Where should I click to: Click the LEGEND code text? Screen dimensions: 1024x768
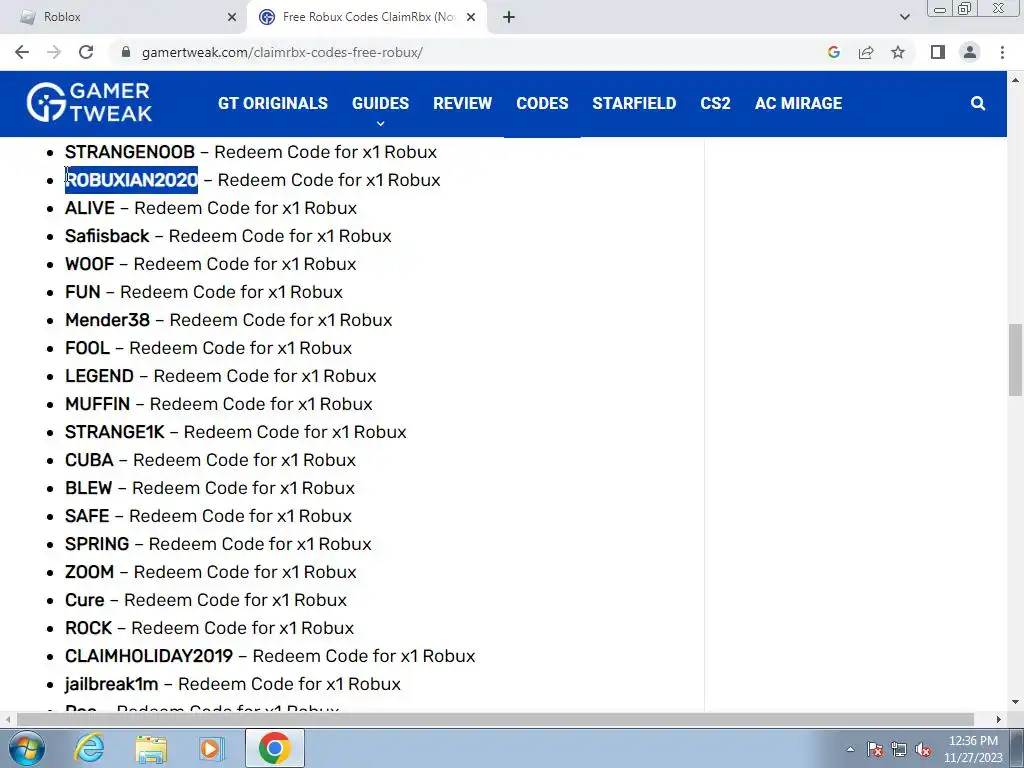pyautogui.click(x=99, y=376)
